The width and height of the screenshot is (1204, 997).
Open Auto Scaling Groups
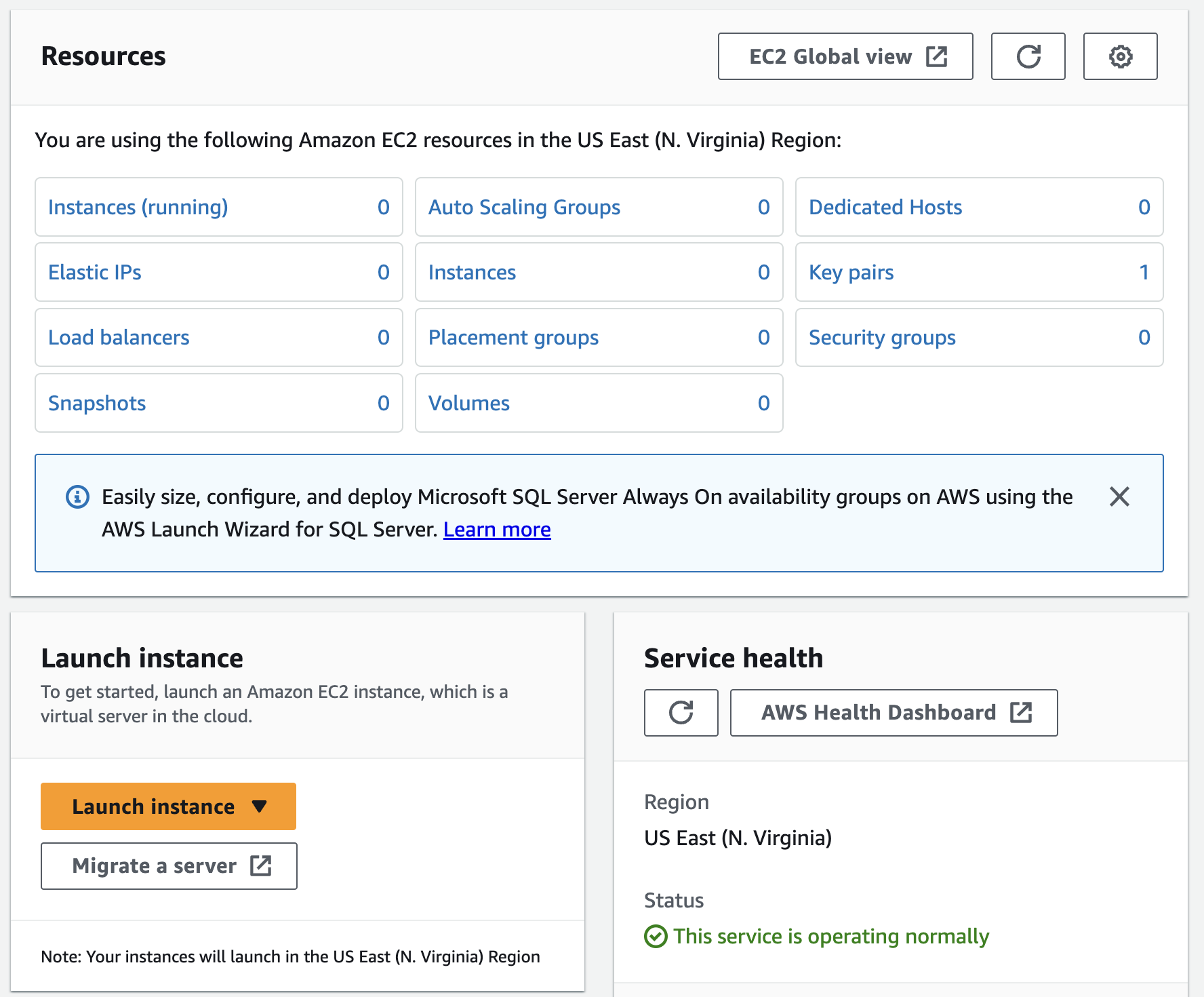click(524, 207)
